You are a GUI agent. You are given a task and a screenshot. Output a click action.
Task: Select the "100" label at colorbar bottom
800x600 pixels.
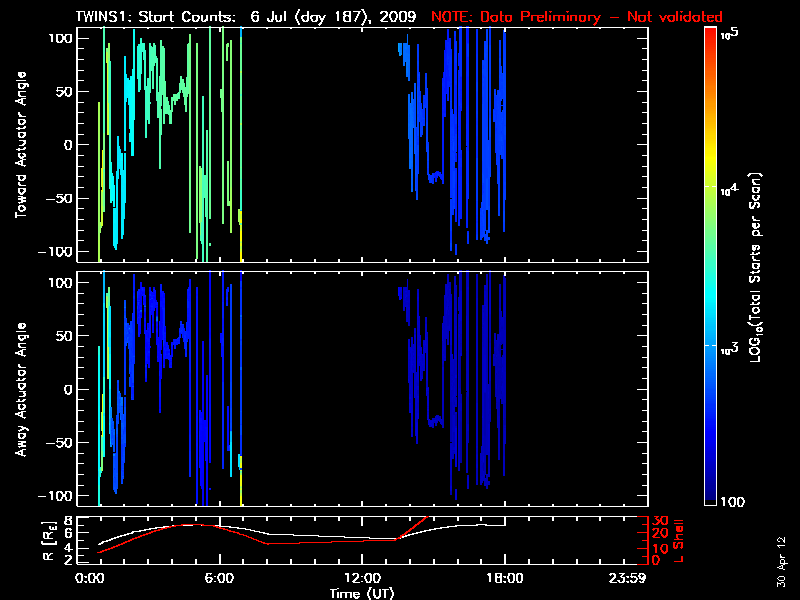click(x=731, y=502)
